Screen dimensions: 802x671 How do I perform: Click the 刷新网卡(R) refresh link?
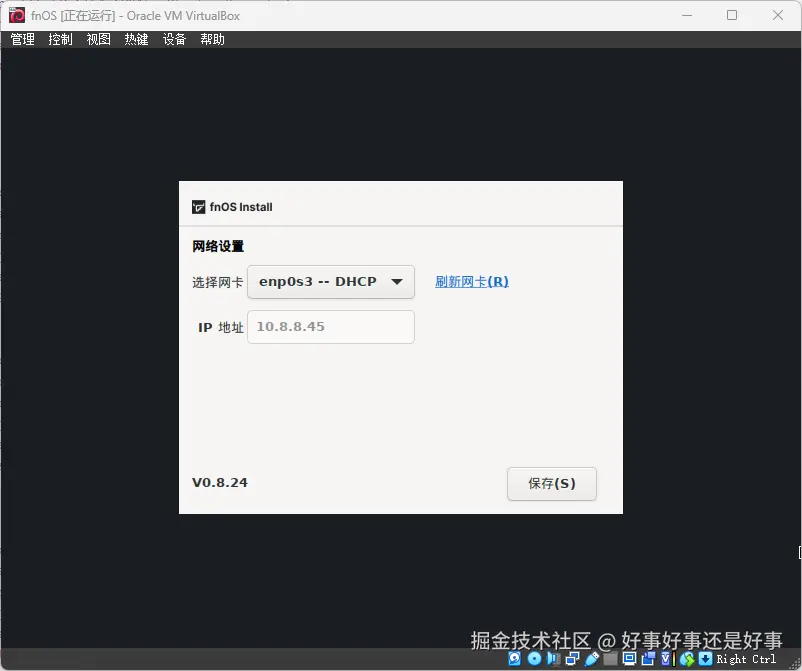(x=472, y=282)
